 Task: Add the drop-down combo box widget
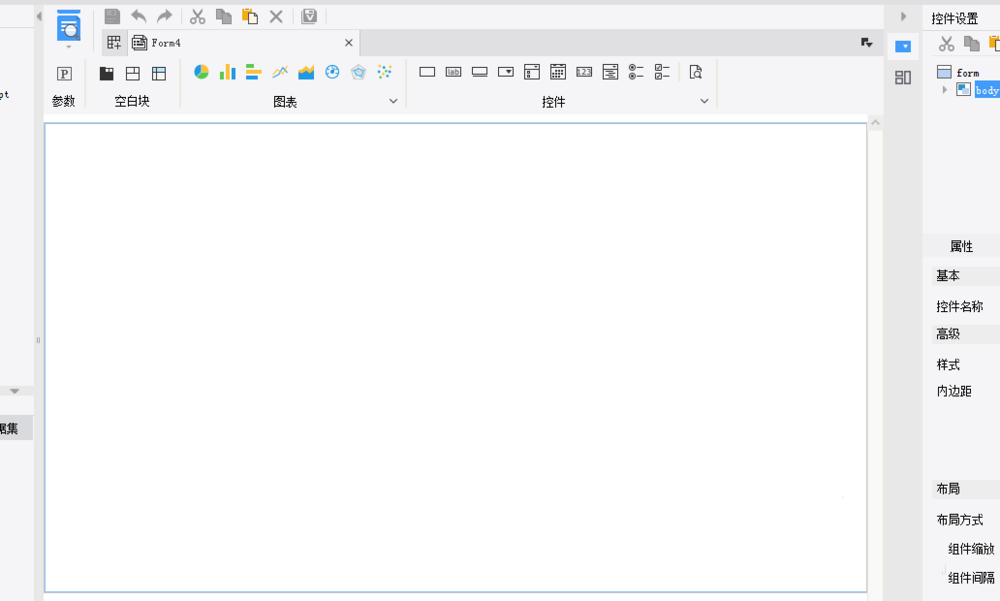pyautogui.click(x=506, y=72)
